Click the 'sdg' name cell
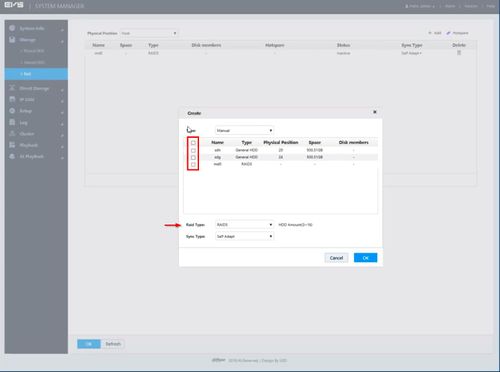 (217, 157)
